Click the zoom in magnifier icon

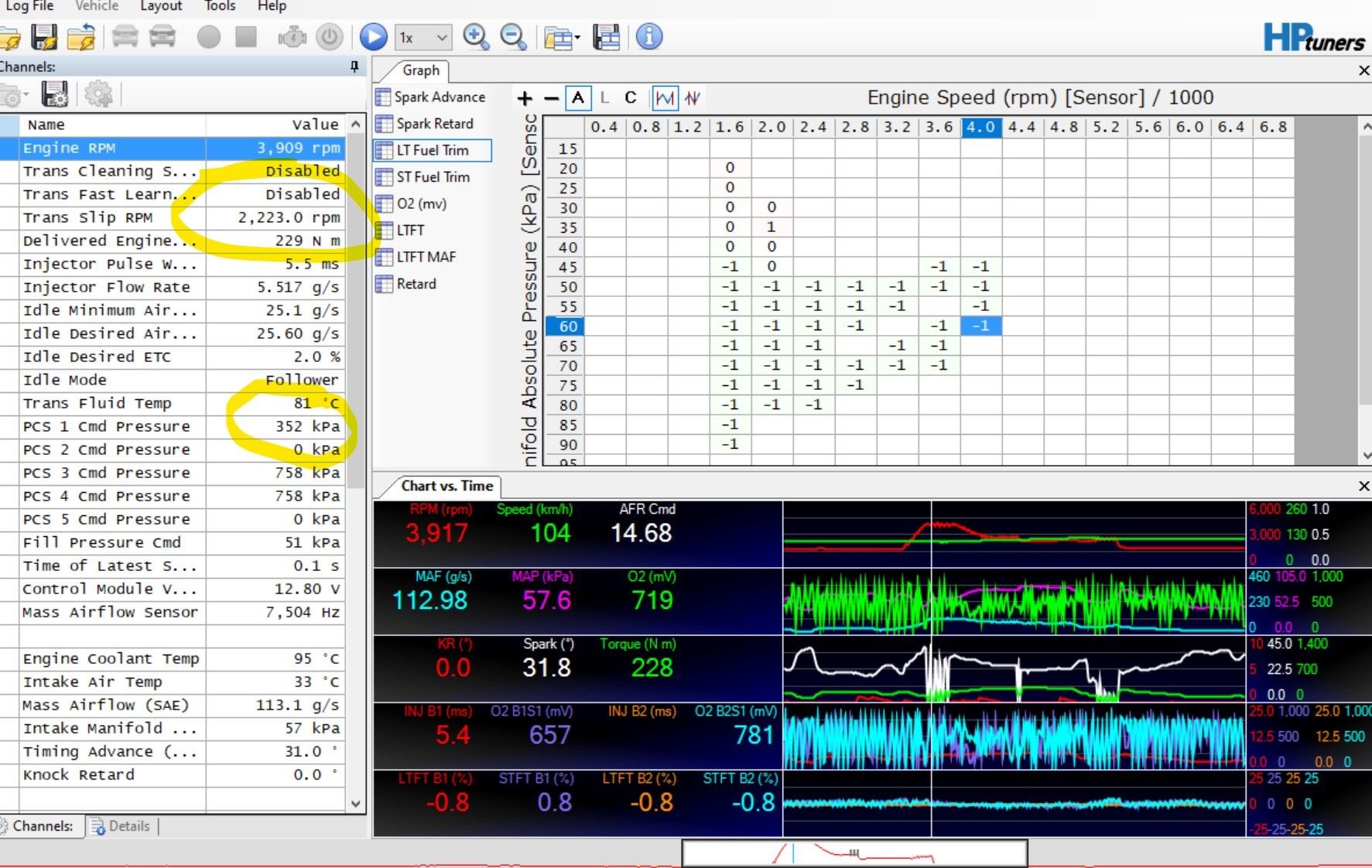pyautogui.click(x=476, y=36)
